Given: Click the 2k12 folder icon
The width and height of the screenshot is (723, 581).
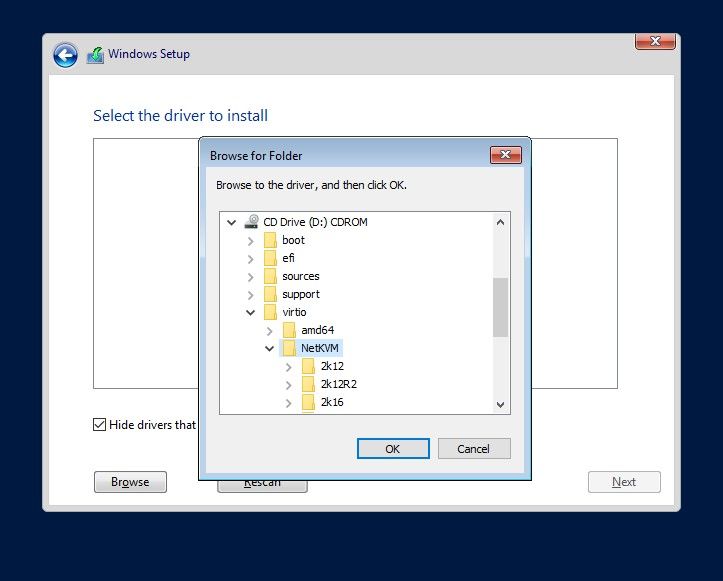Looking at the screenshot, I should (308, 366).
